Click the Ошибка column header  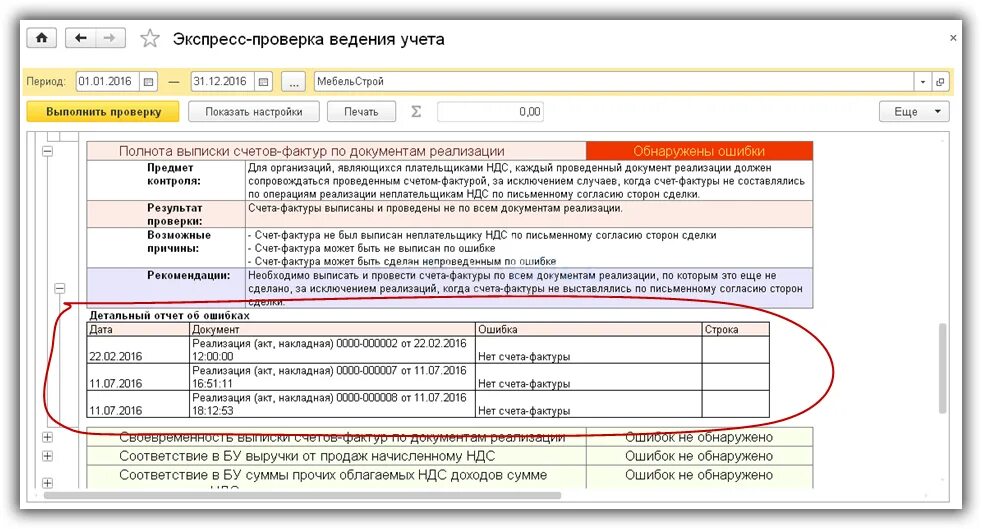tap(589, 329)
